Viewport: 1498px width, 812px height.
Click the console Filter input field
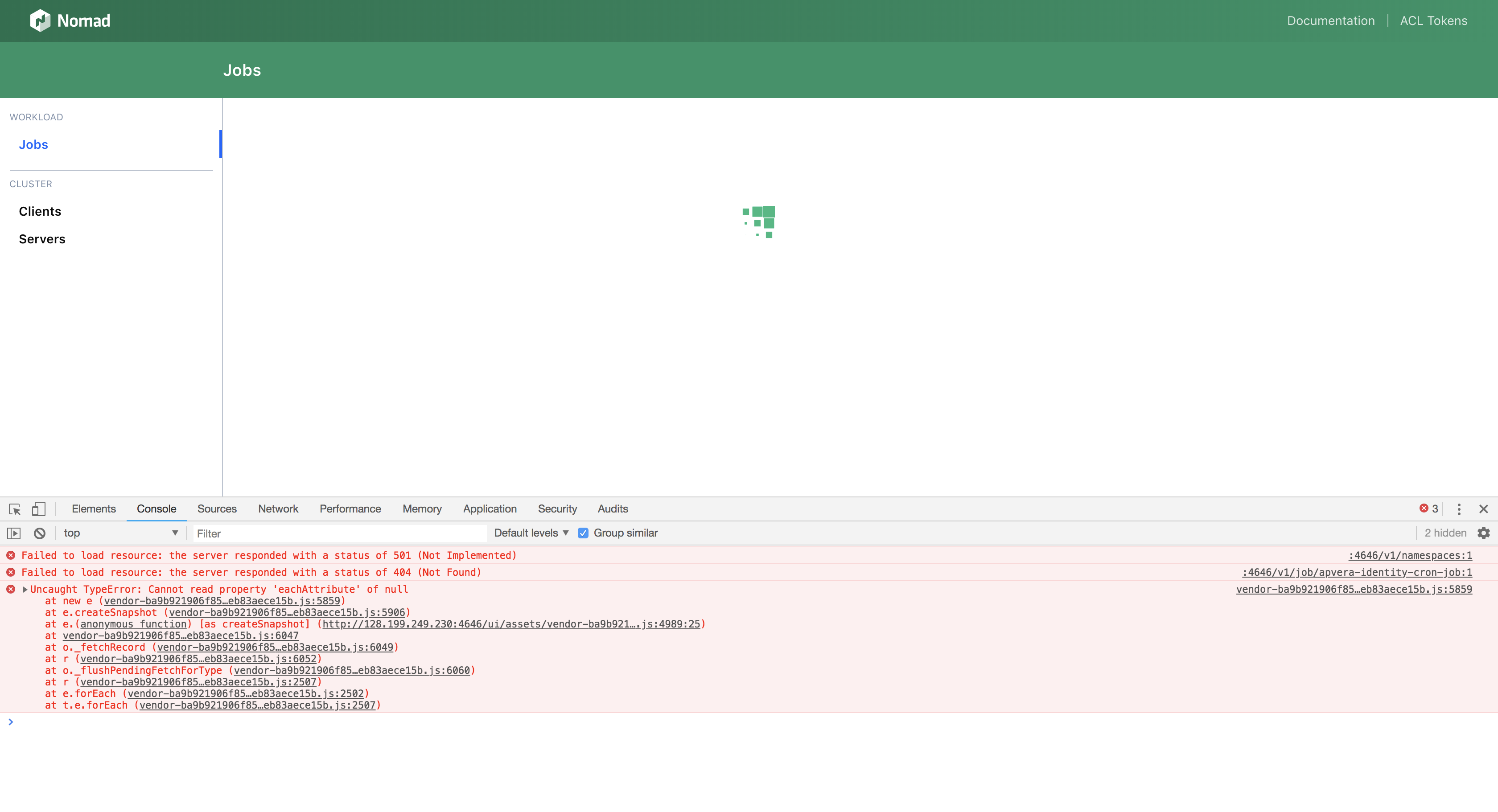click(x=340, y=533)
